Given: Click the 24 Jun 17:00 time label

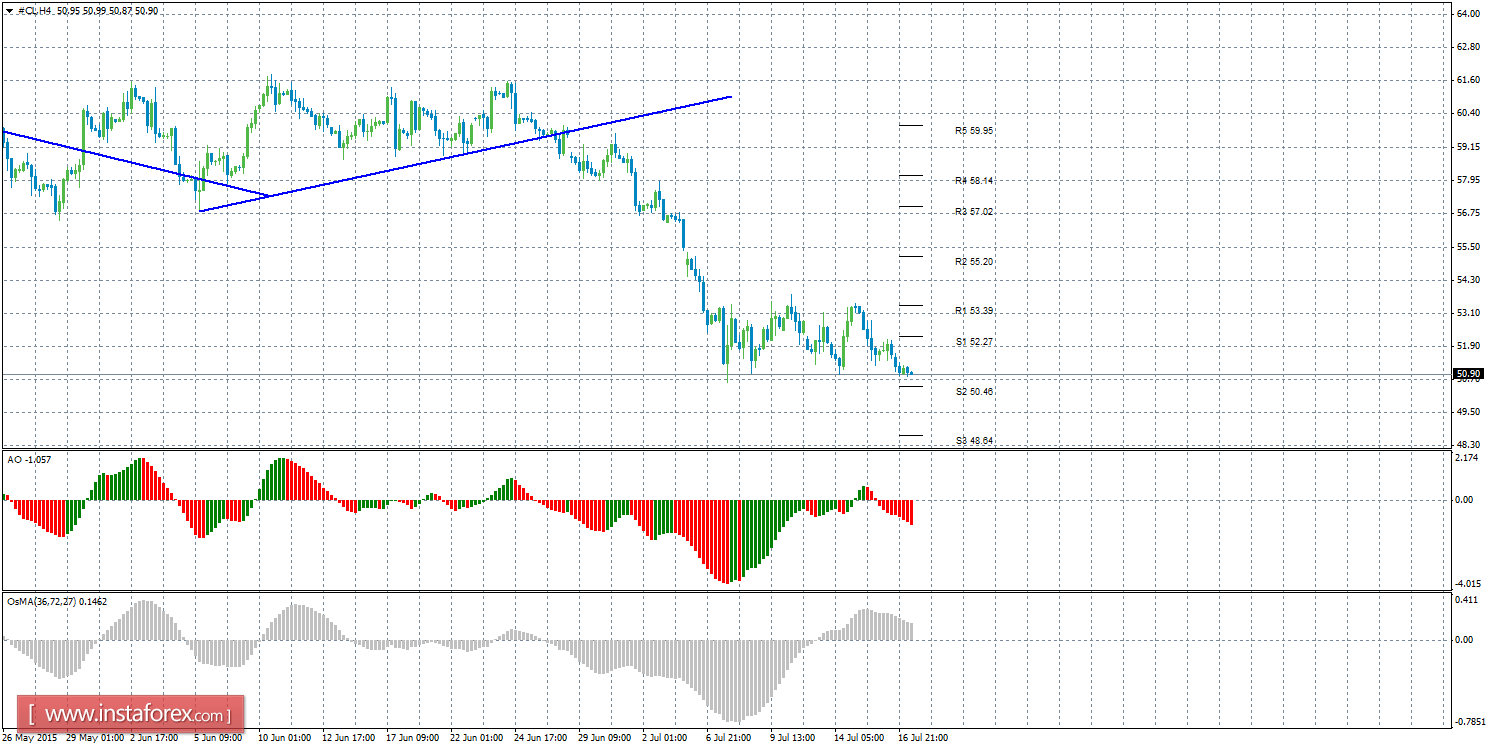Looking at the screenshot, I should pyautogui.click(x=539, y=738).
